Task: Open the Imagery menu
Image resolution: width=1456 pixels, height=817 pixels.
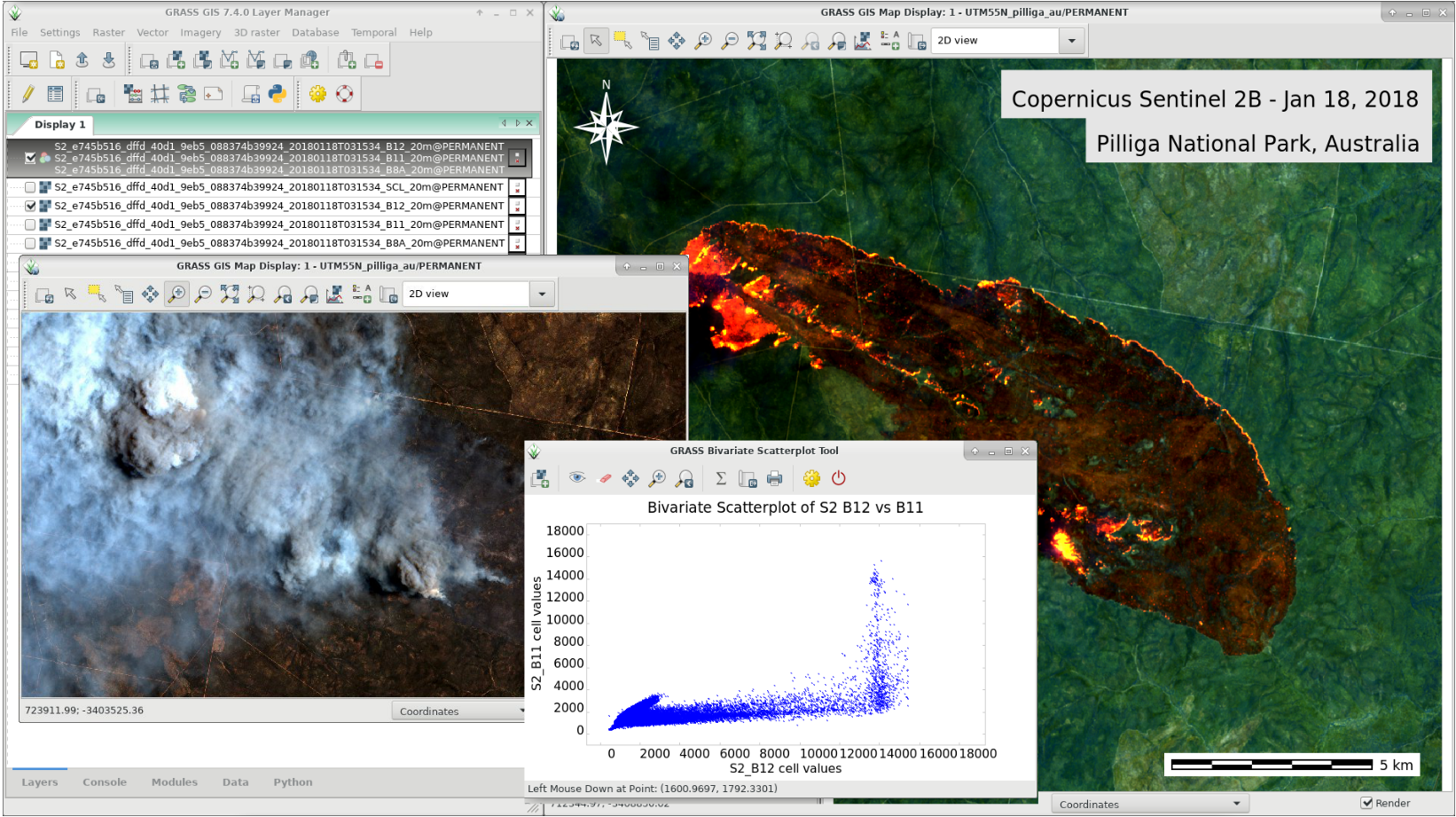Action: 200,33
